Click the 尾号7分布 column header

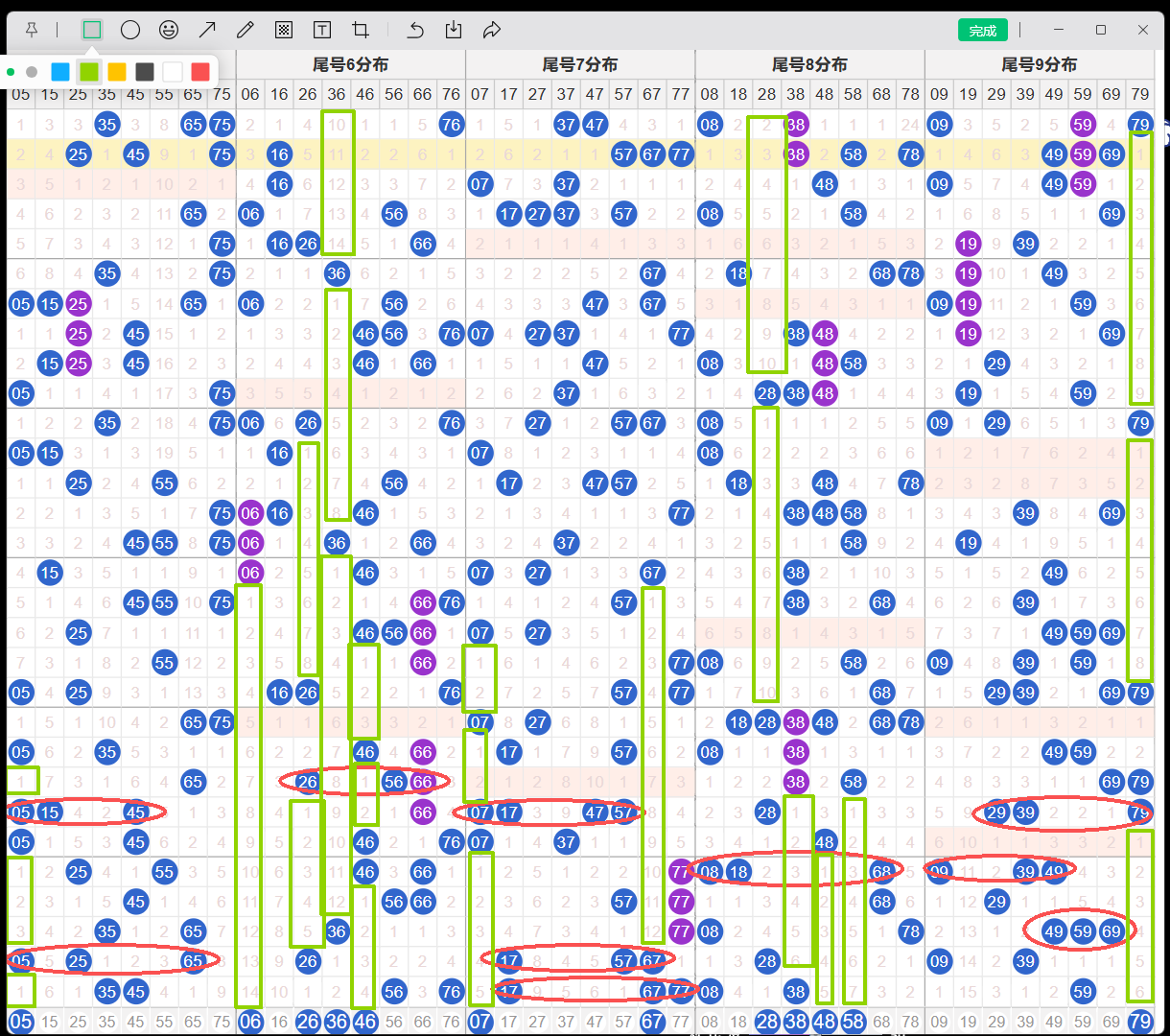pyautogui.click(x=580, y=65)
